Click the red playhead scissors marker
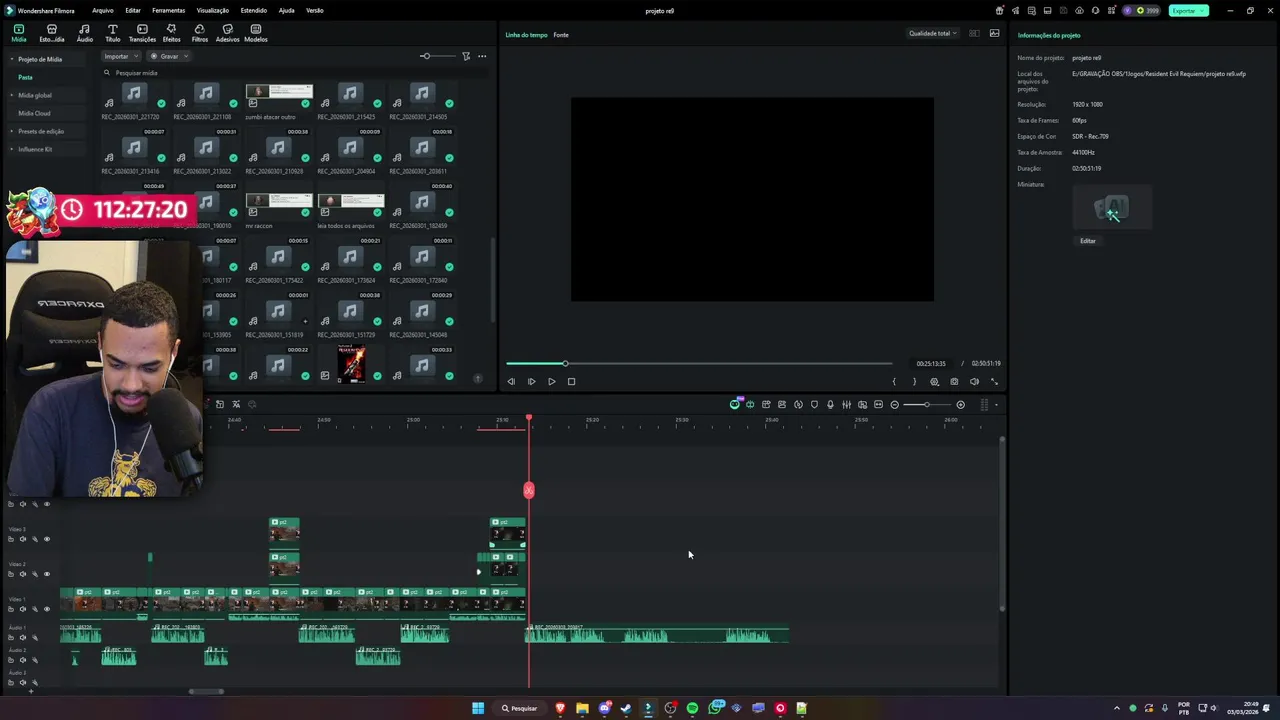This screenshot has height=720, width=1280. pos(529,490)
